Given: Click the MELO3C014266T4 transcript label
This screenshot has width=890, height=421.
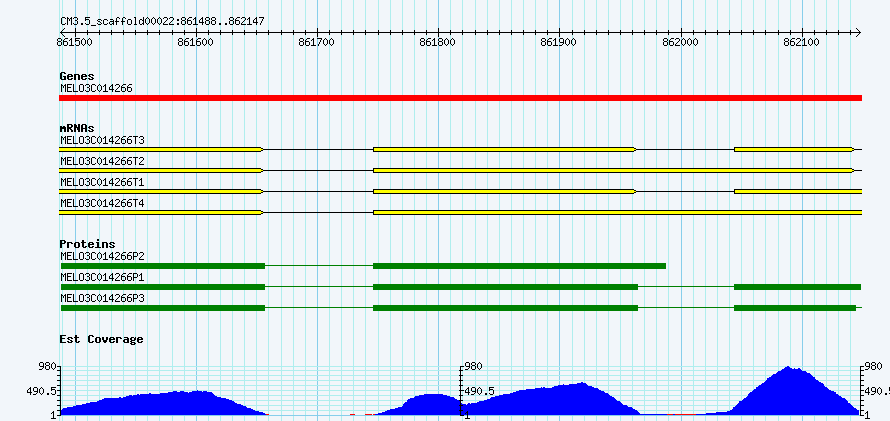Looking at the screenshot, I should tap(102, 203).
